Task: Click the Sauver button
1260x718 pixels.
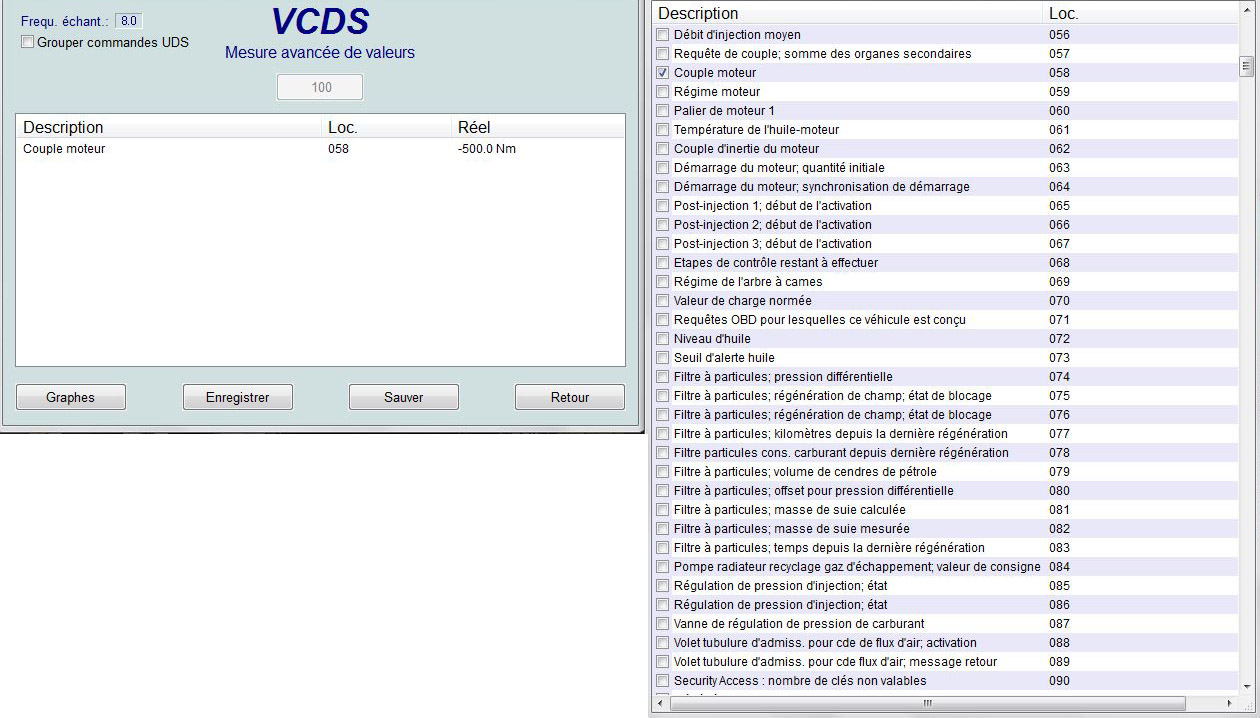Action: click(x=404, y=397)
